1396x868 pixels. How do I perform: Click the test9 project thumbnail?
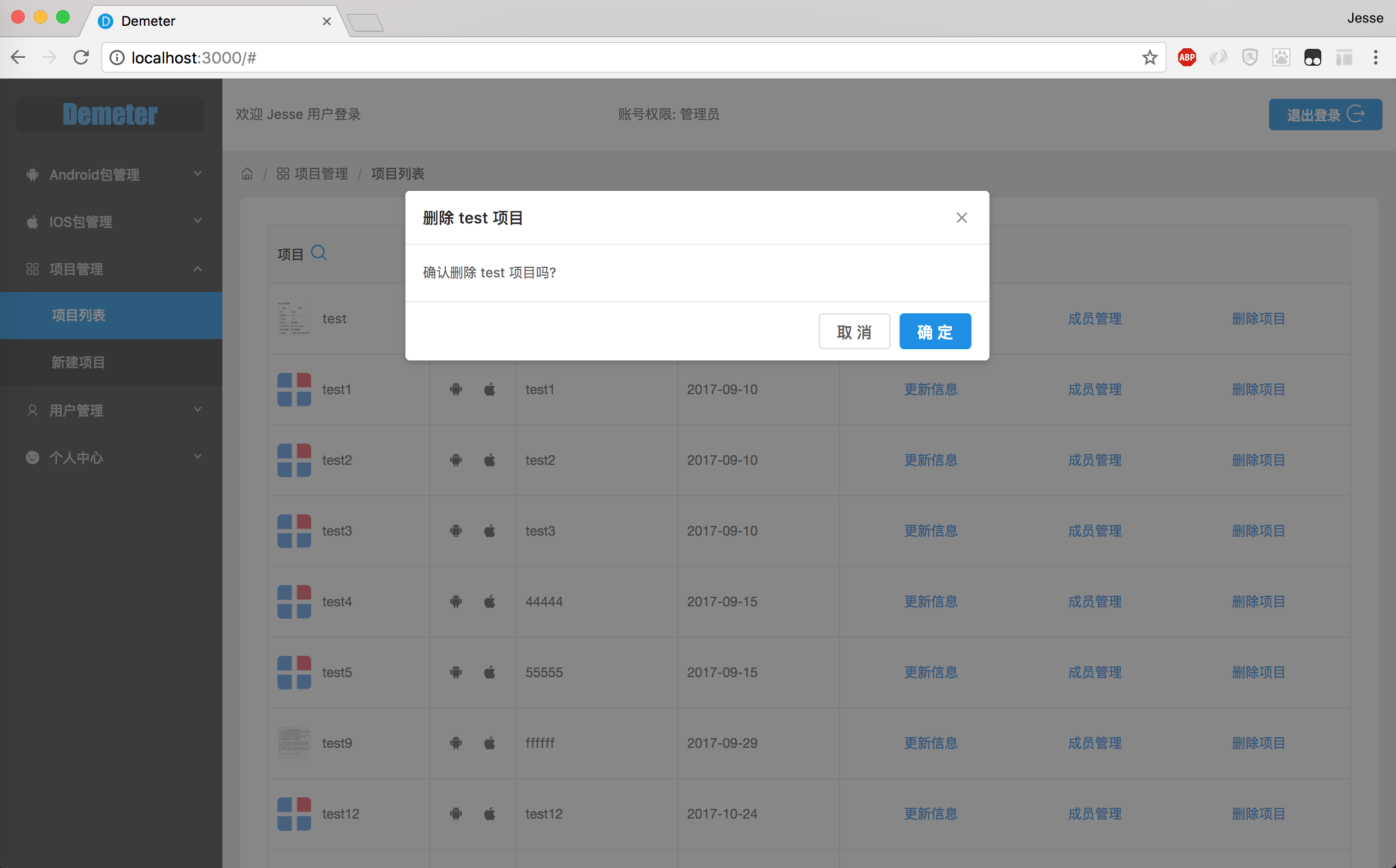[294, 743]
